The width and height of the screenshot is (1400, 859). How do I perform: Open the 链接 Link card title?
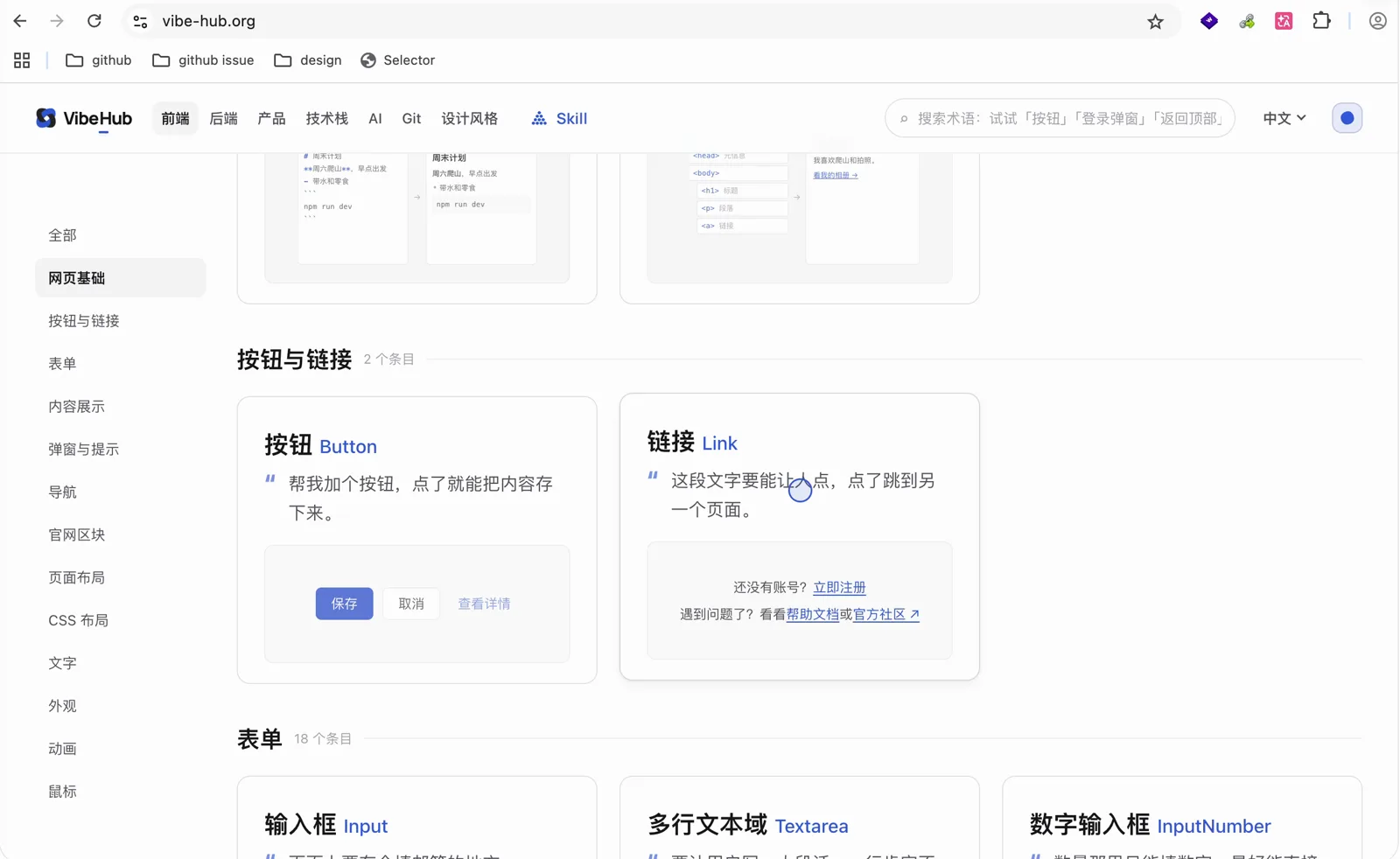[x=692, y=442]
